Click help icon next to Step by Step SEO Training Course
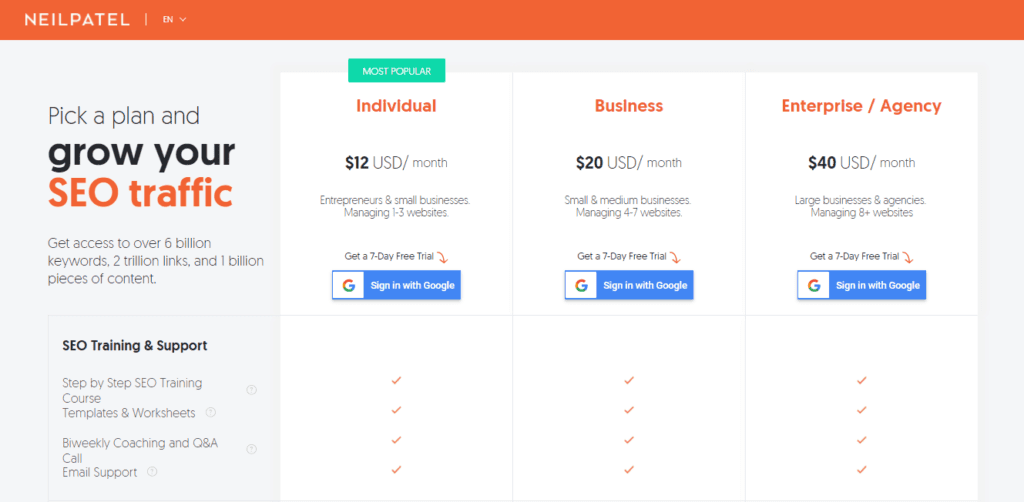Screen dimensions: 1024x502 click(251, 390)
